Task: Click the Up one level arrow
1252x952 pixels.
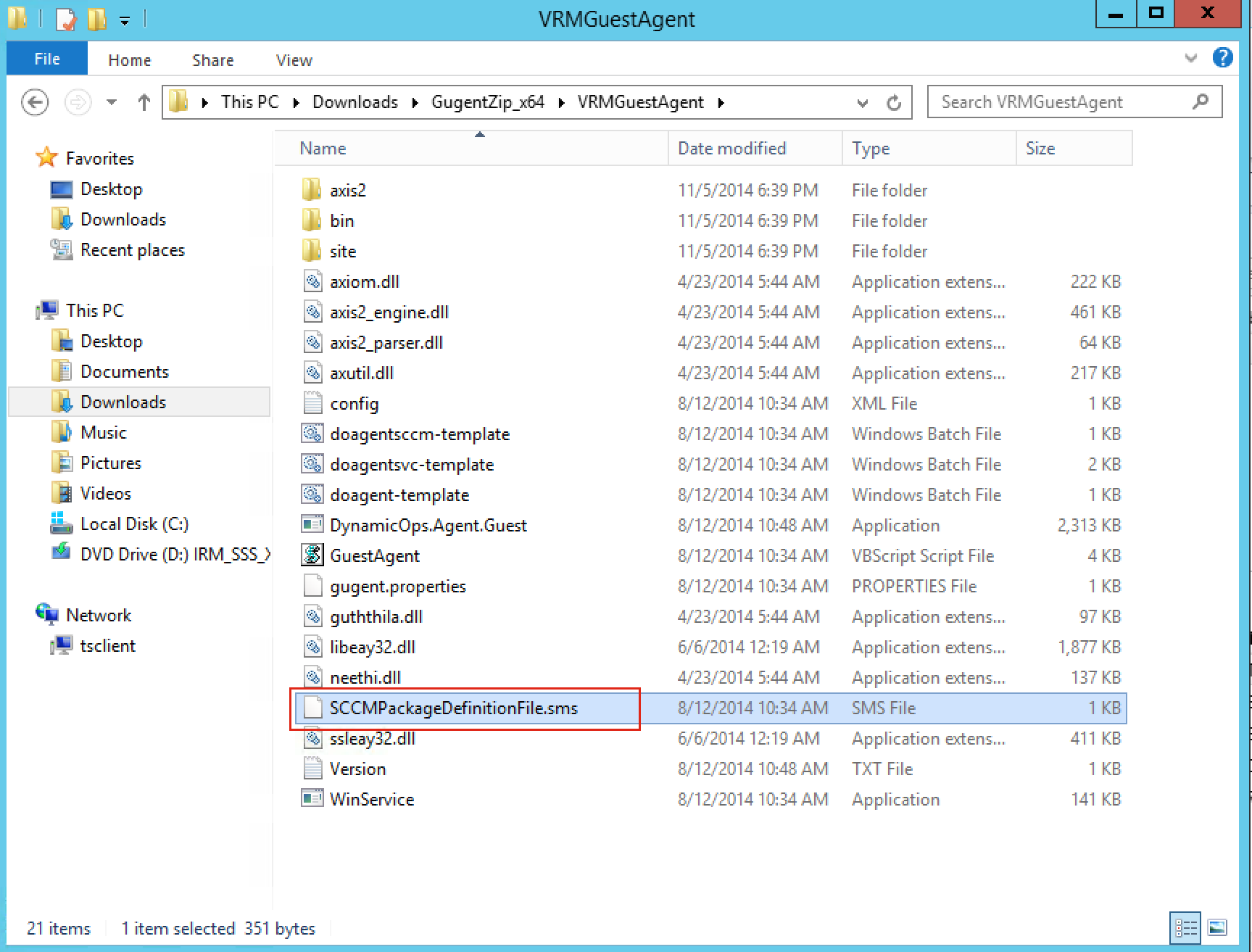Action: 144,102
